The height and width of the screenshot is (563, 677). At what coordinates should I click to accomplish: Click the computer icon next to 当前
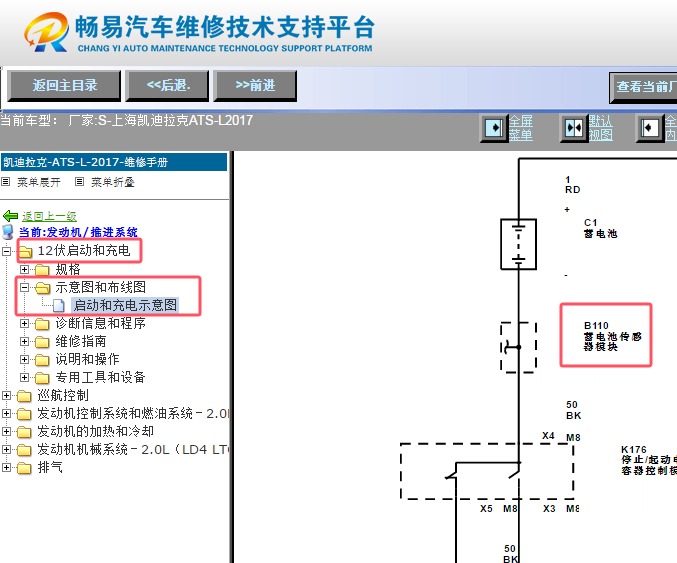(x=8, y=232)
